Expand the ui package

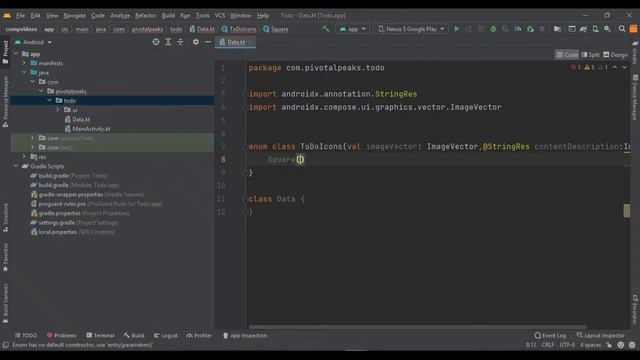coord(58,110)
